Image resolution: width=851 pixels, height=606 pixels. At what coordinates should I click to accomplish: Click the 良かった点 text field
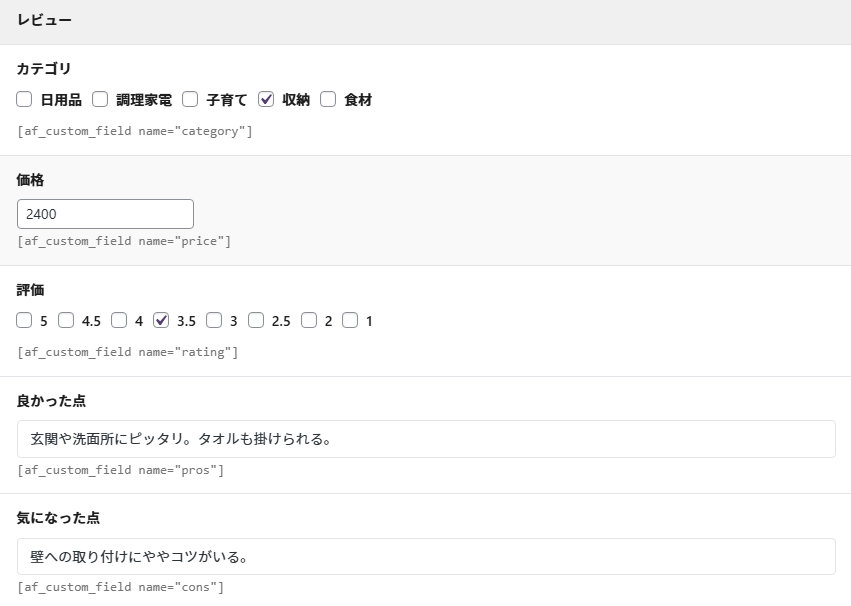(426, 439)
